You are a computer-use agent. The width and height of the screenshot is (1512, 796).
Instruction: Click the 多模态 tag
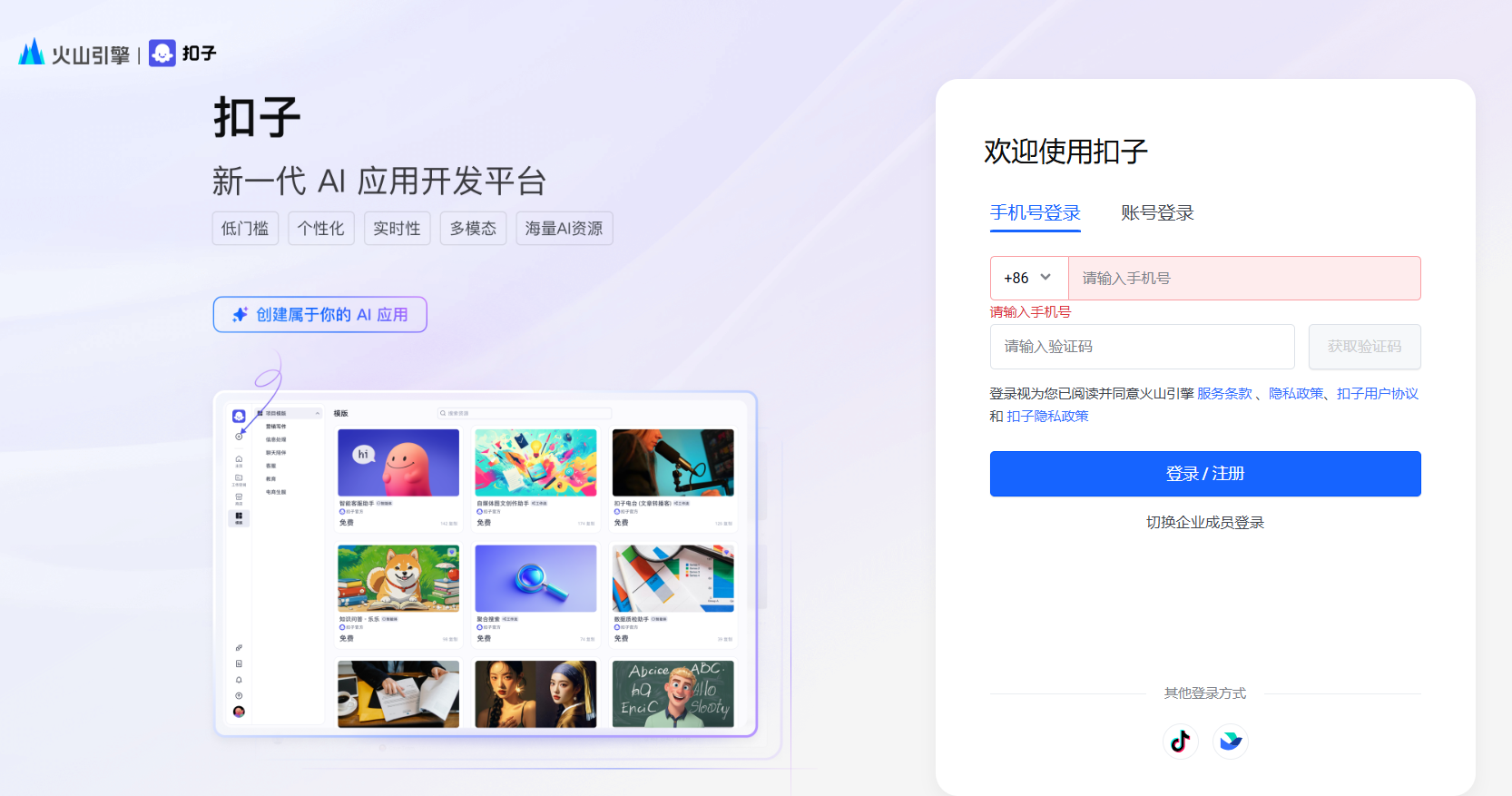pos(473,229)
